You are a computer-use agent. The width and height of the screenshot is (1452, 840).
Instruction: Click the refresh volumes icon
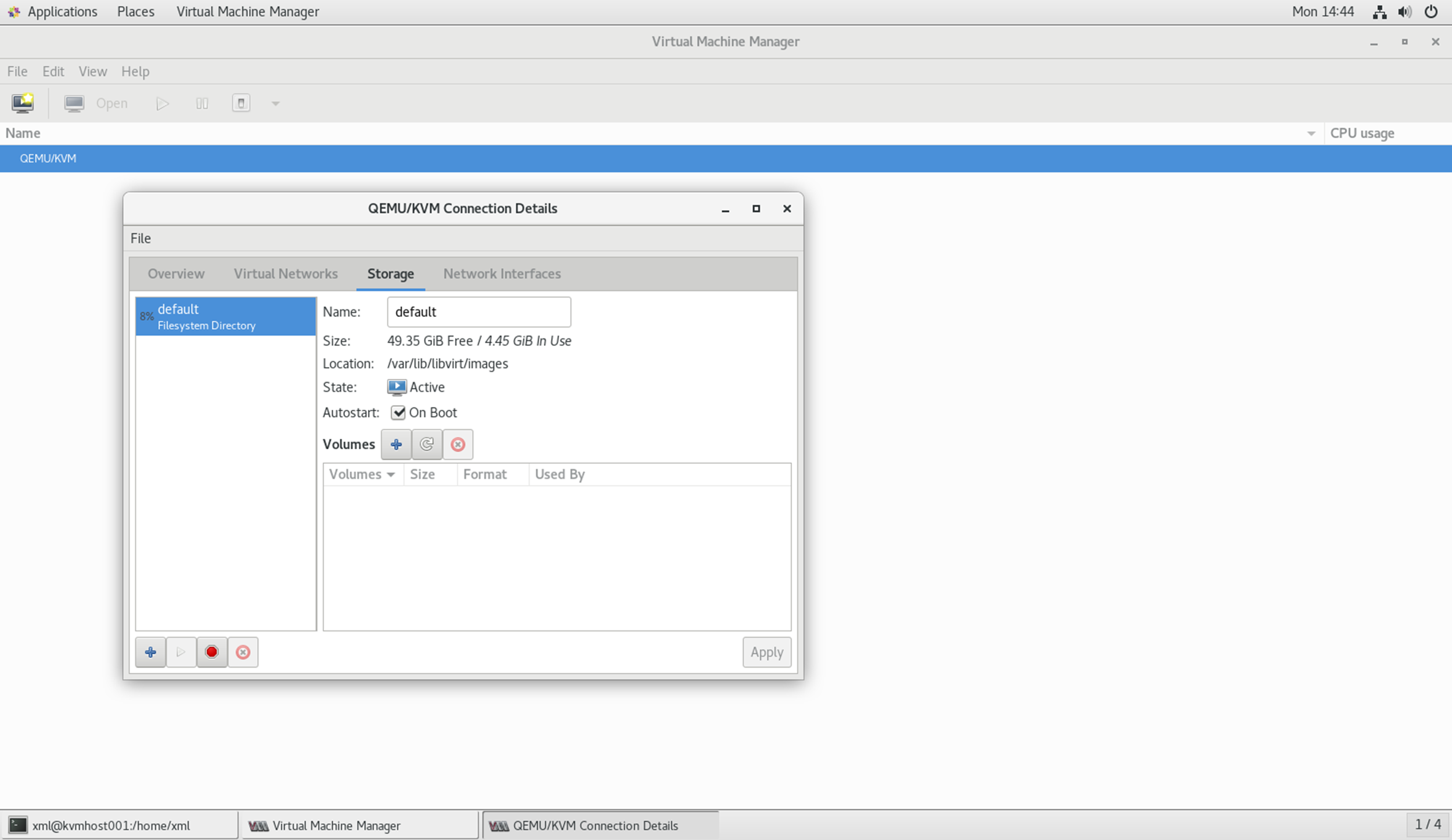pyautogui.click(x=427, y=444)
